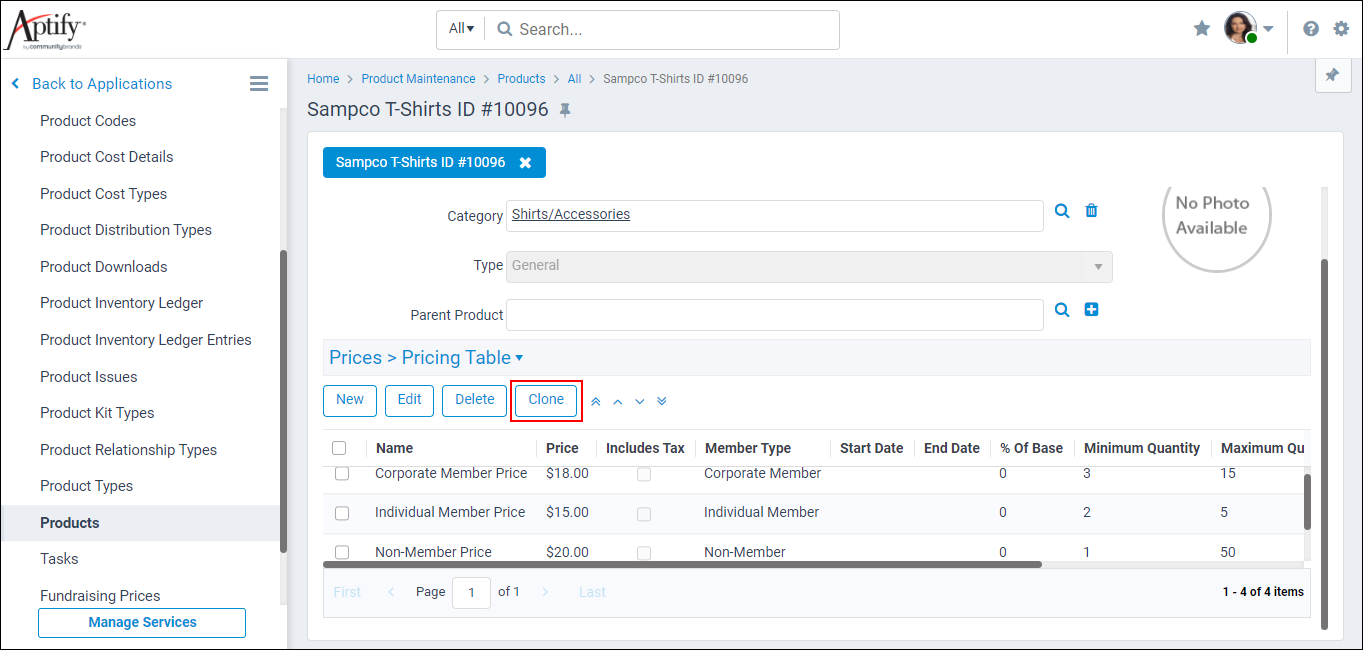Search for a Category with magnifier icon
The image size is (1363, 650).
coord(1062,211)
